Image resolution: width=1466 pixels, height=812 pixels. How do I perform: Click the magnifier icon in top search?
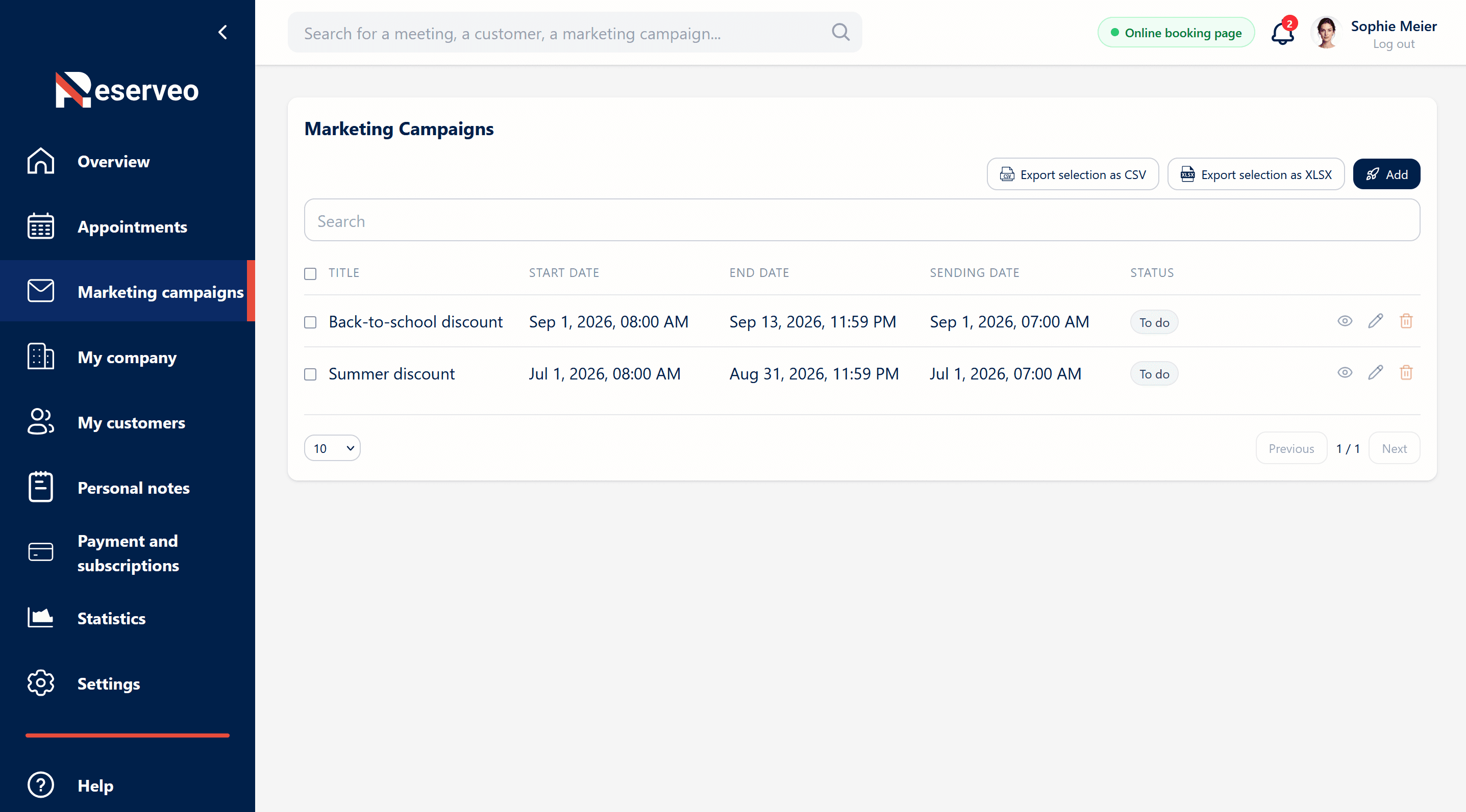[x=840, y=33]
